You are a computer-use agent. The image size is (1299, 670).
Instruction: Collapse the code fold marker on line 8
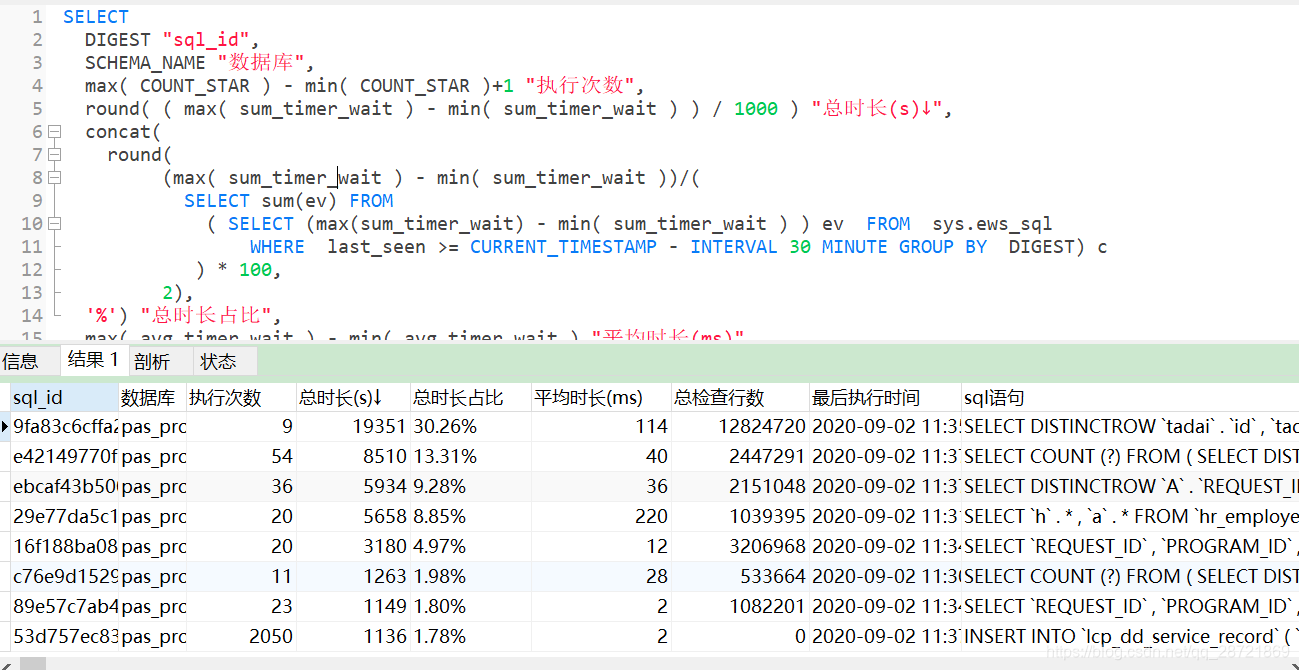tap(55, 178)
